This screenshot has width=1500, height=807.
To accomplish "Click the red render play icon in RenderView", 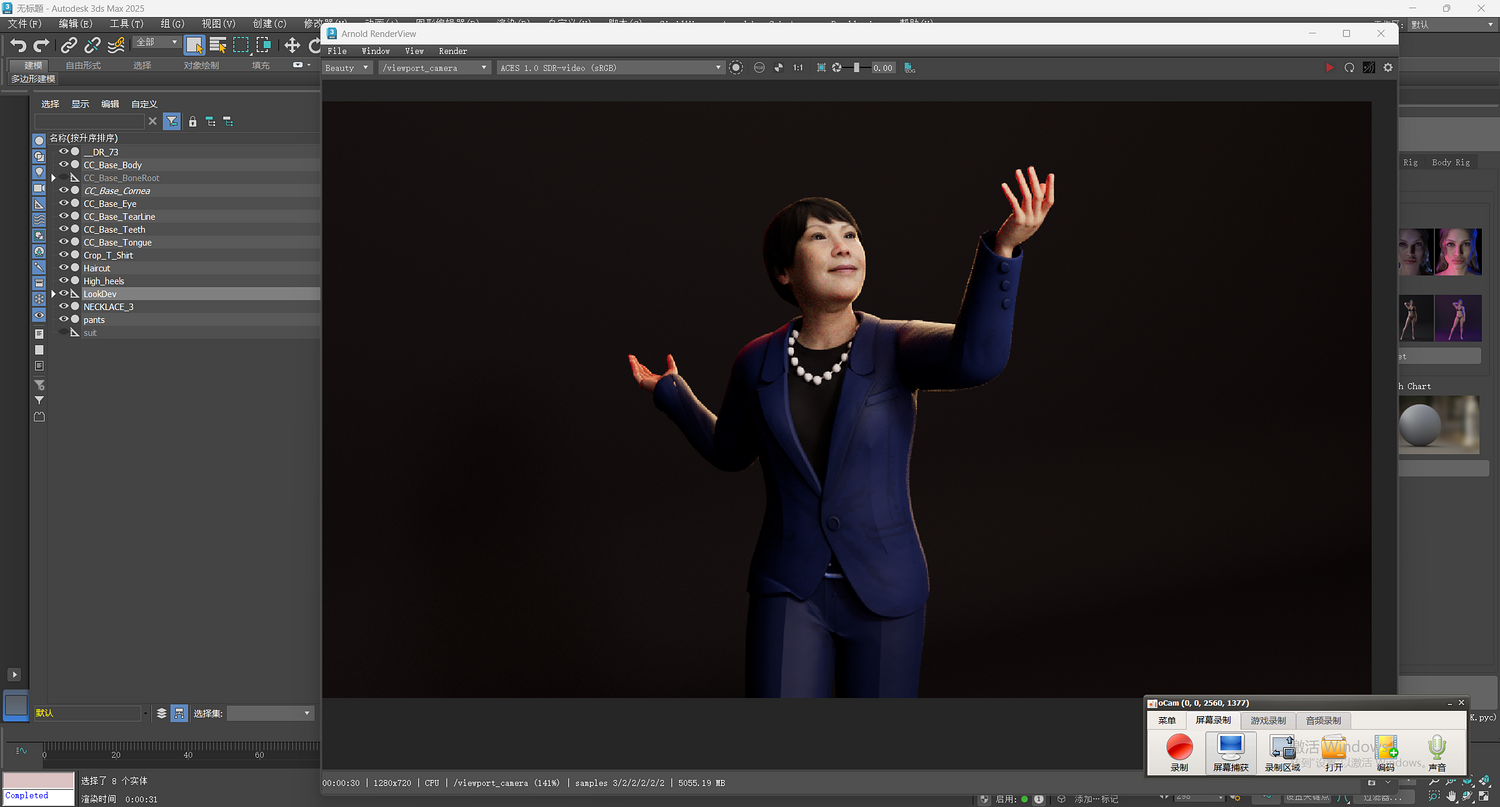I will click(1329, 68).
